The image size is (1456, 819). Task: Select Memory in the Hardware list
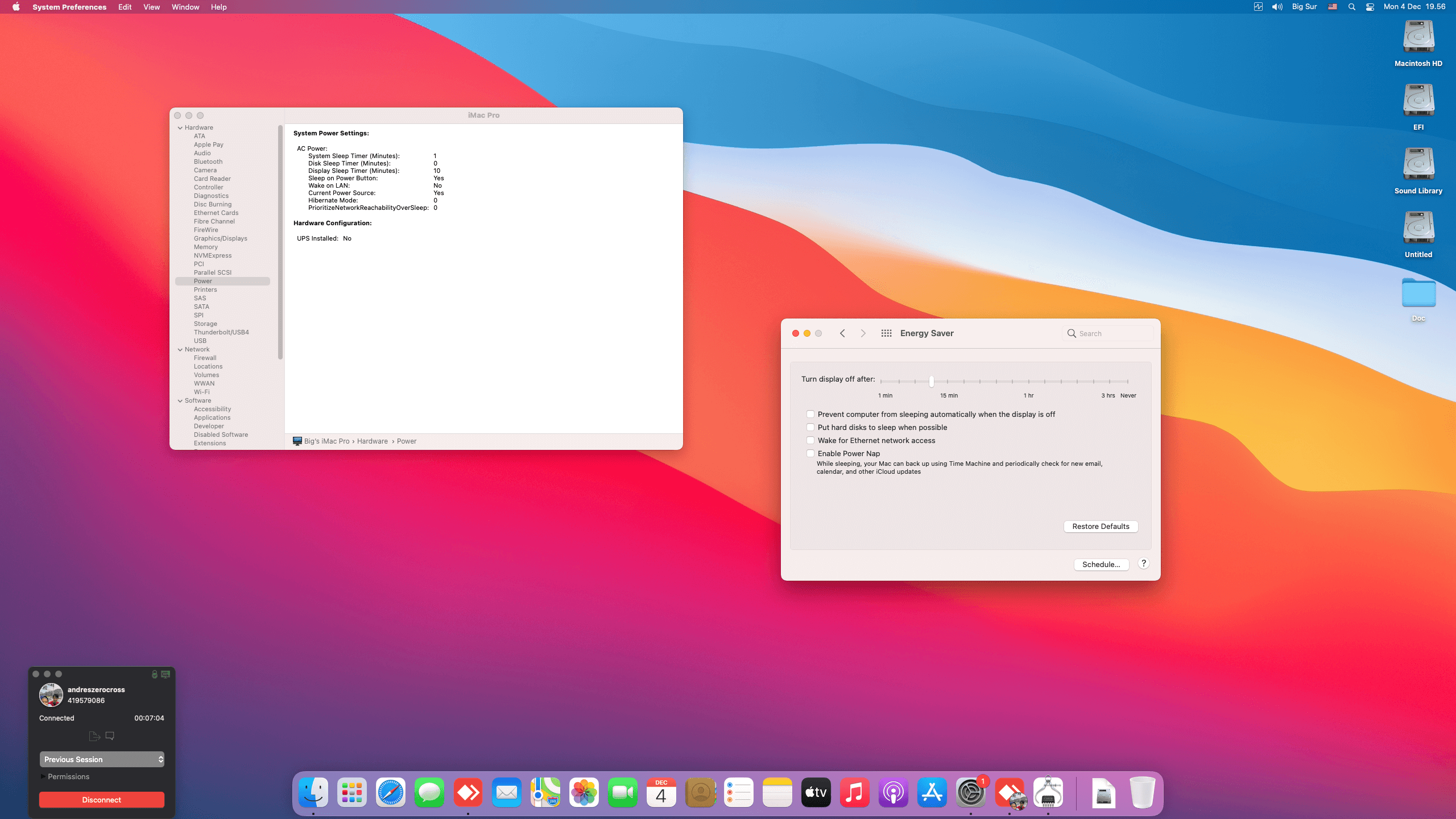206,247
